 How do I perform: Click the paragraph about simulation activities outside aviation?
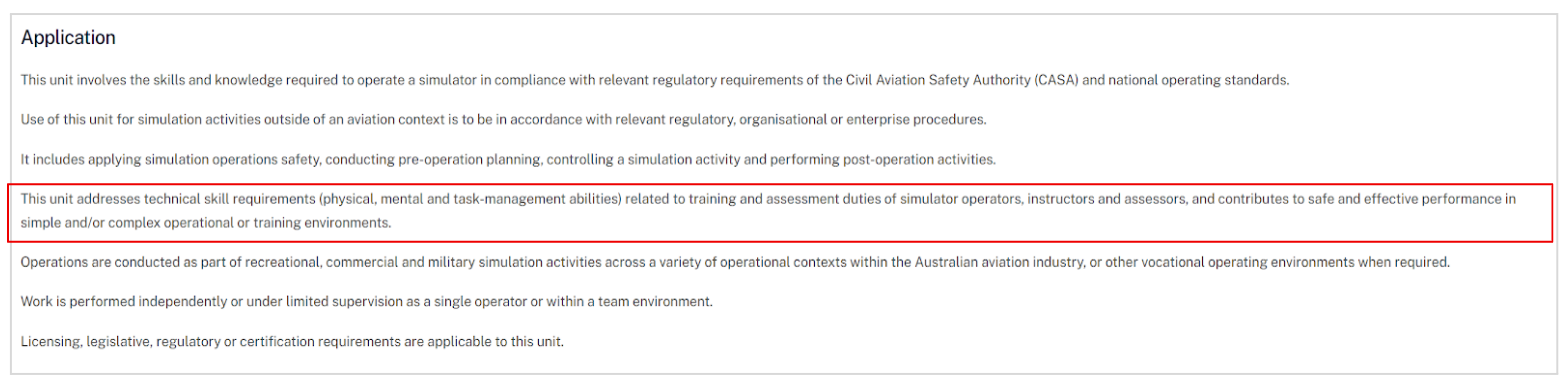[504, 119]
